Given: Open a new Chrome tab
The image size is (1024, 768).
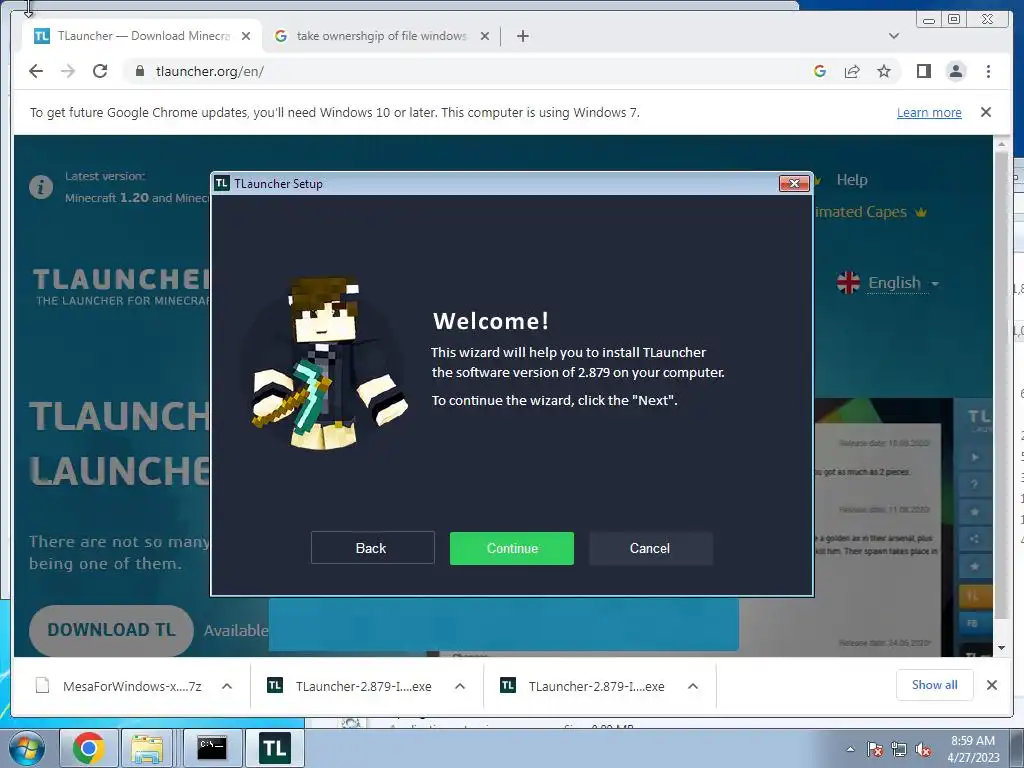Looking at the screenshot, I should [x=522, y=36].
